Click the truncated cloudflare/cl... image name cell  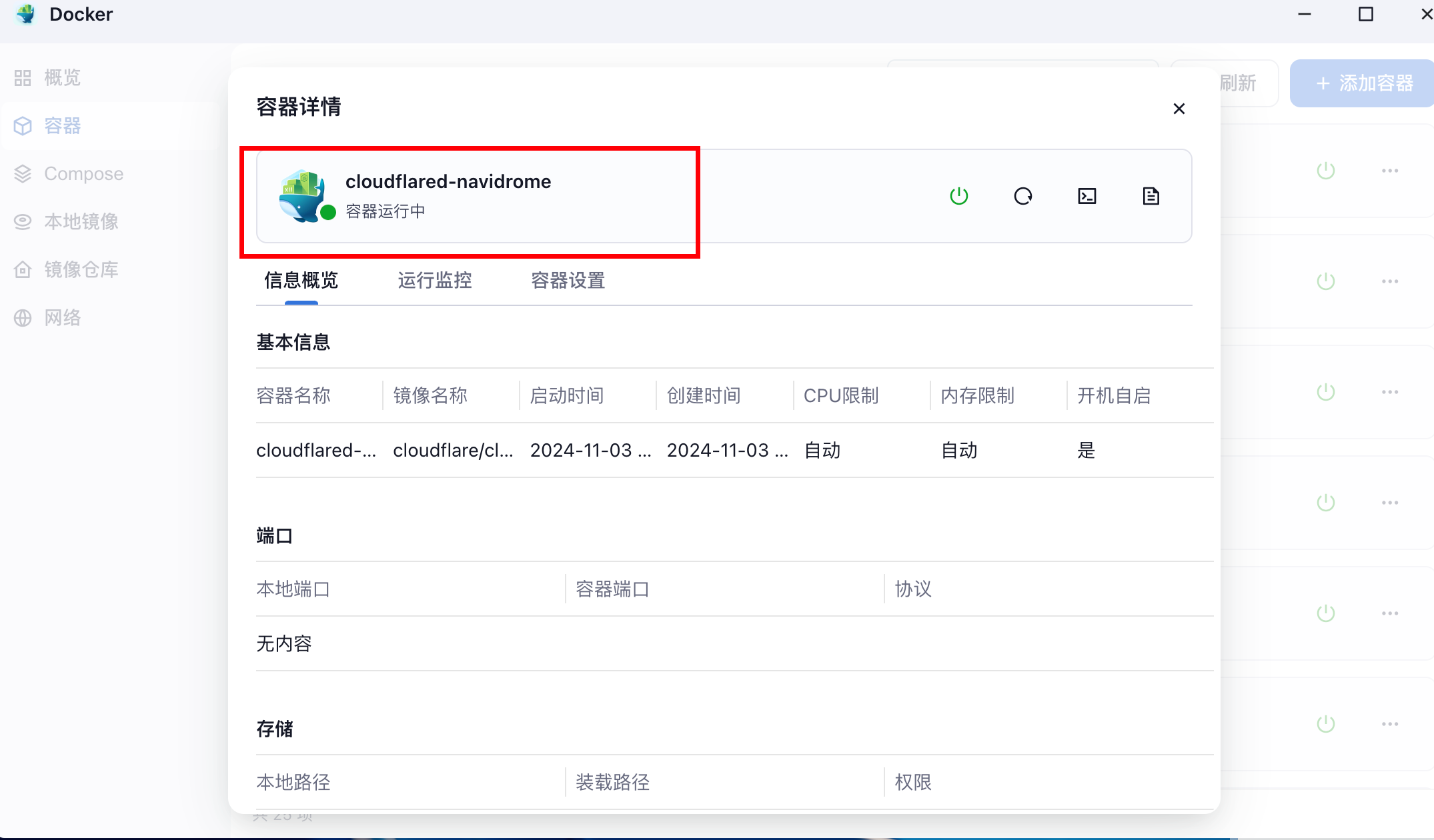point(453,451)
